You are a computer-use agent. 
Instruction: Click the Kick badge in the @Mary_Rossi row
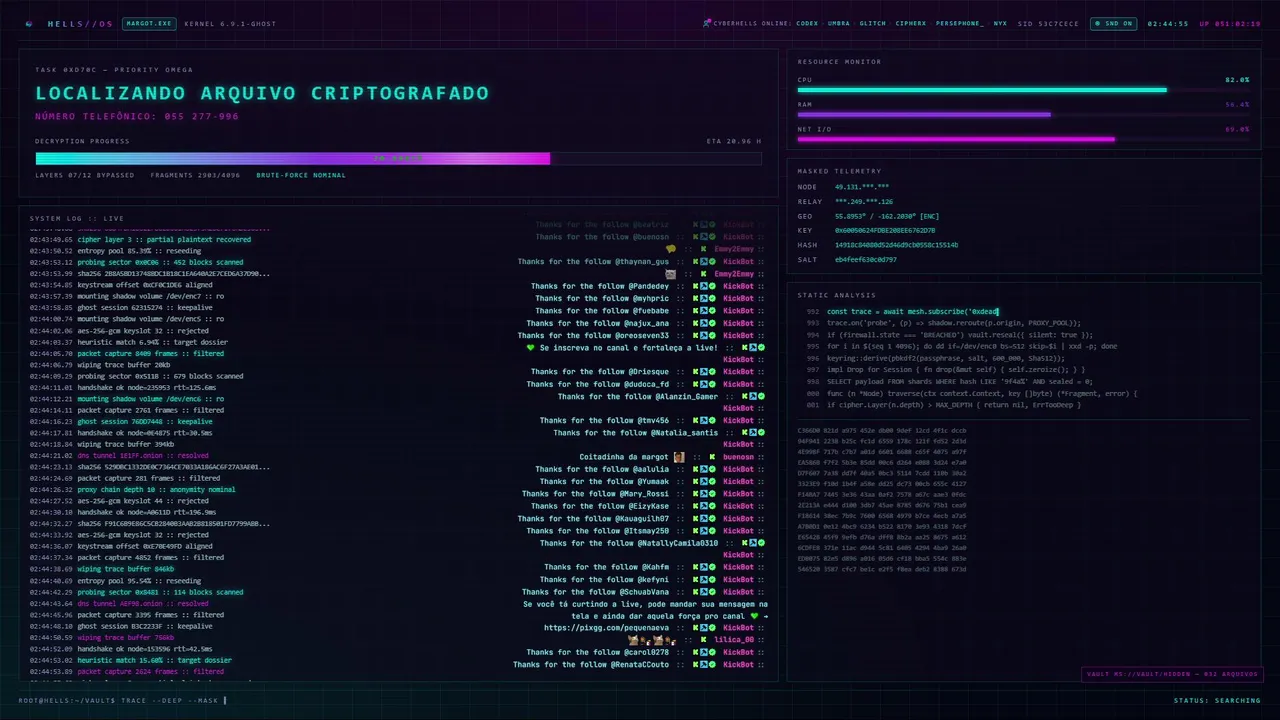click(696, 493)
